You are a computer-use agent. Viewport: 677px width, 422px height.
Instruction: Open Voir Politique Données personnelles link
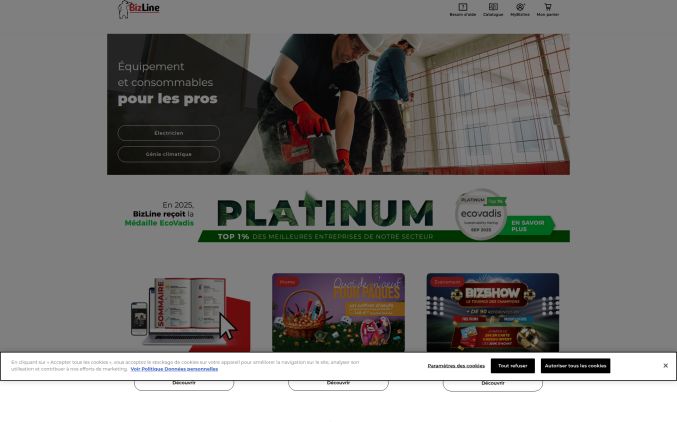point(174,369)
